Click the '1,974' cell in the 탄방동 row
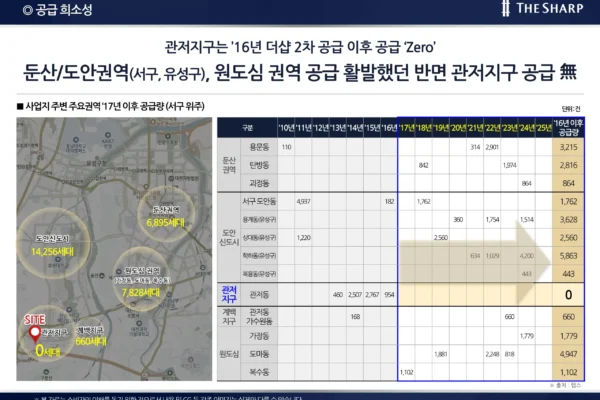 click(509, 165)
